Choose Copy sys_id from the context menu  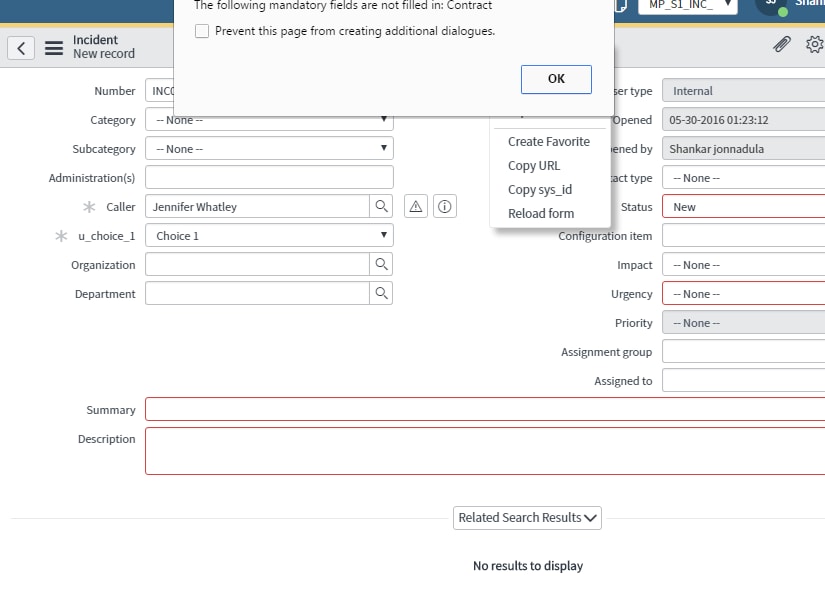click(x=540, y=189)
